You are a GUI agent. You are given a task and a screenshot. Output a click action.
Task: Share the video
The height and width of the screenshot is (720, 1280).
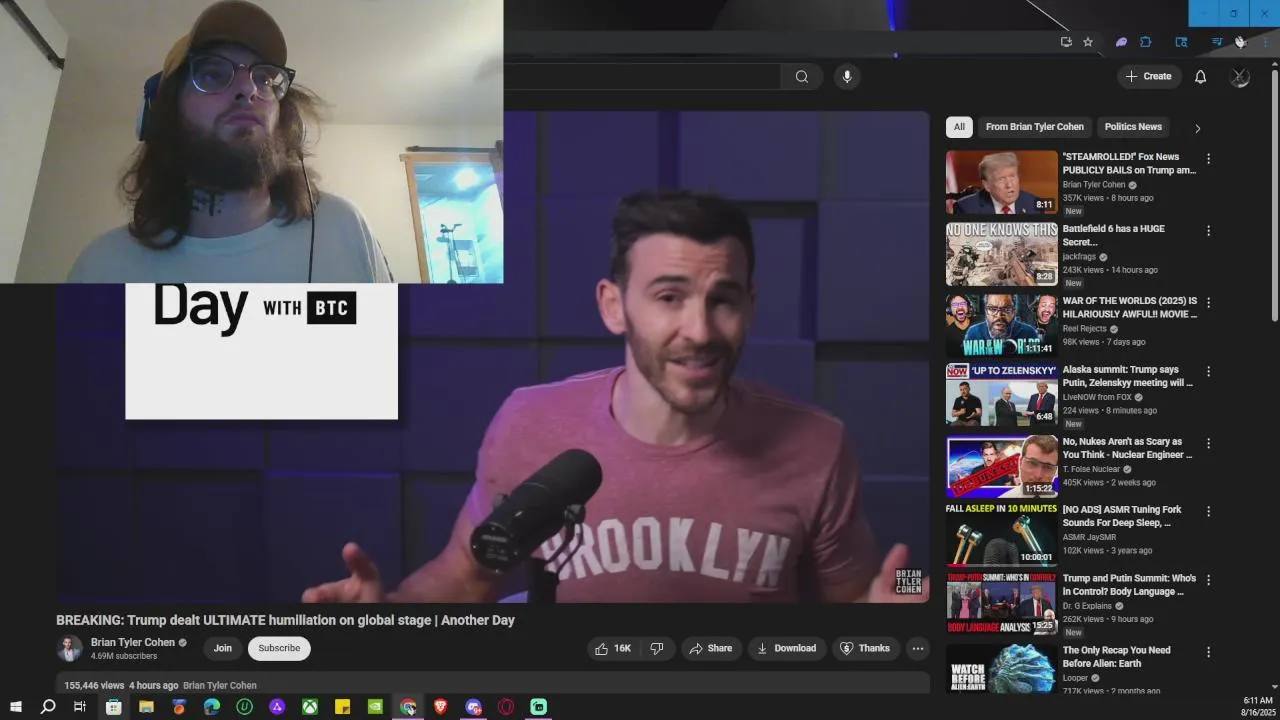click(709, 648)
